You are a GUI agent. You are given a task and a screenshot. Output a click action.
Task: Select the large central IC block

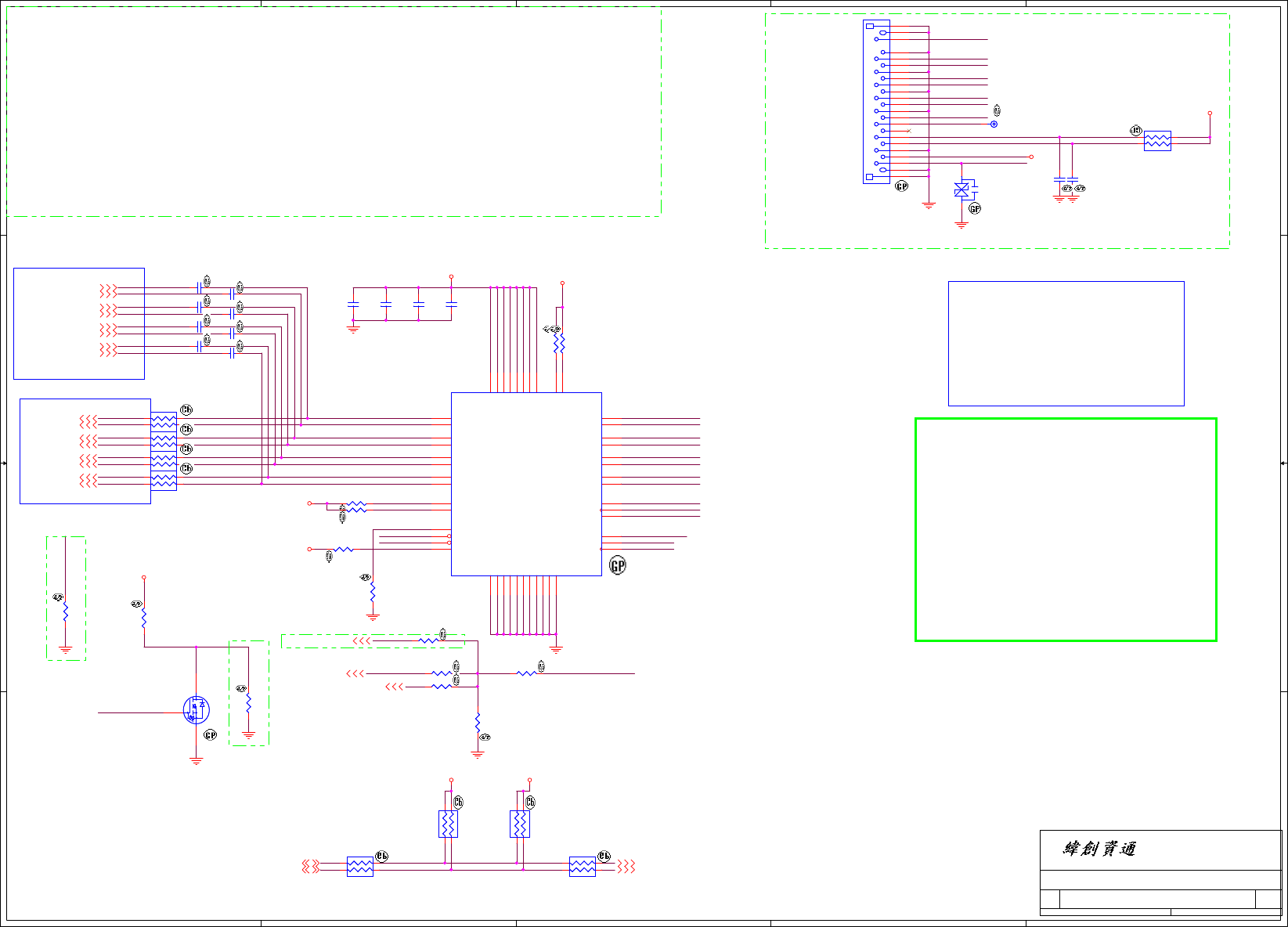tap(526, 484)
